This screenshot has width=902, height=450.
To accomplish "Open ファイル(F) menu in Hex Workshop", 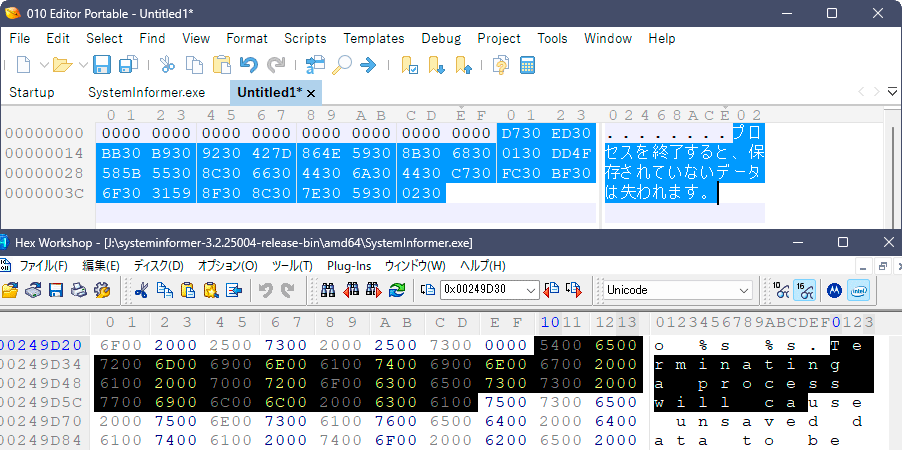I will coord(44,266).
